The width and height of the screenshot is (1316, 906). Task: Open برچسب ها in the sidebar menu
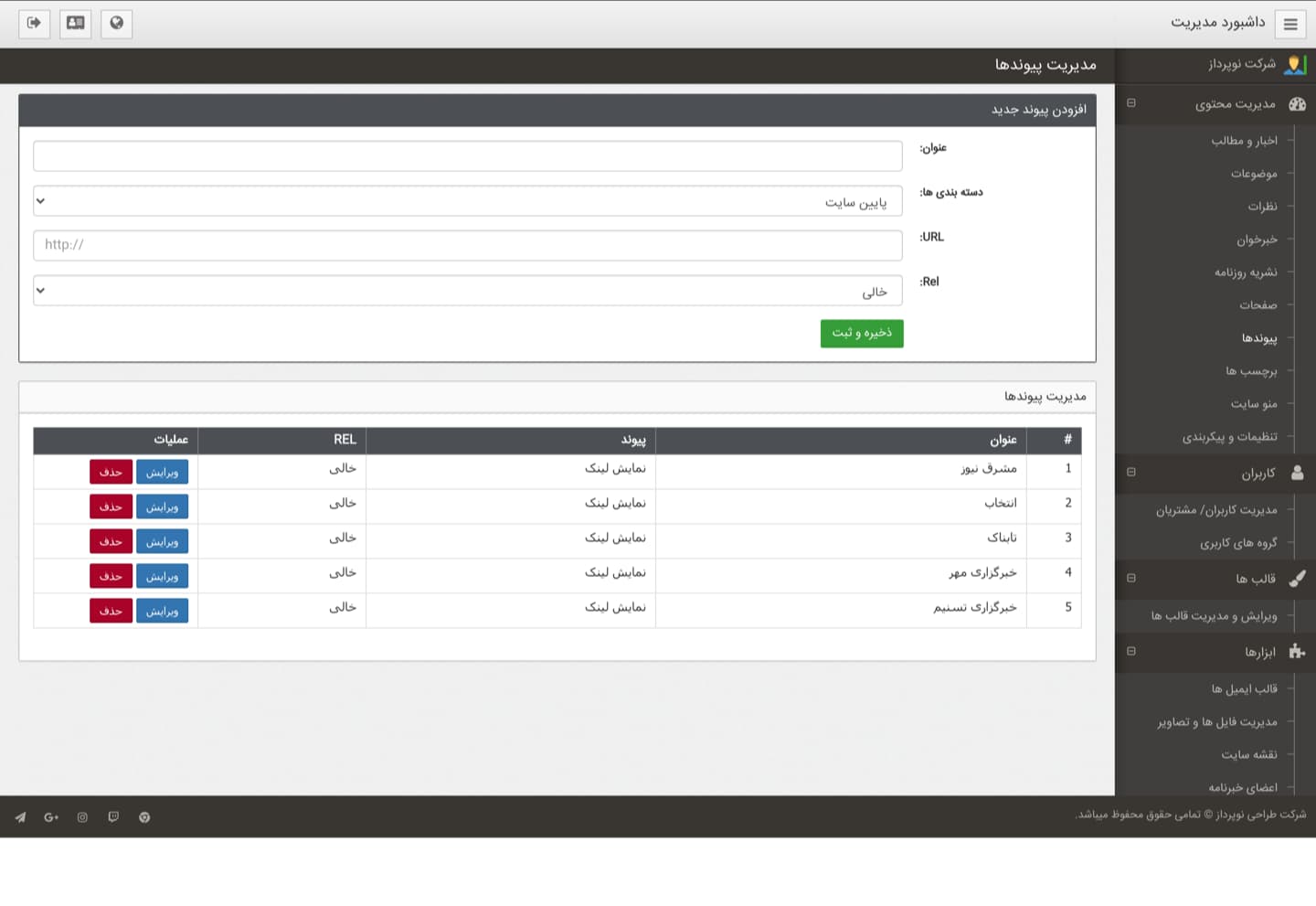click(x=1251, y=371)
